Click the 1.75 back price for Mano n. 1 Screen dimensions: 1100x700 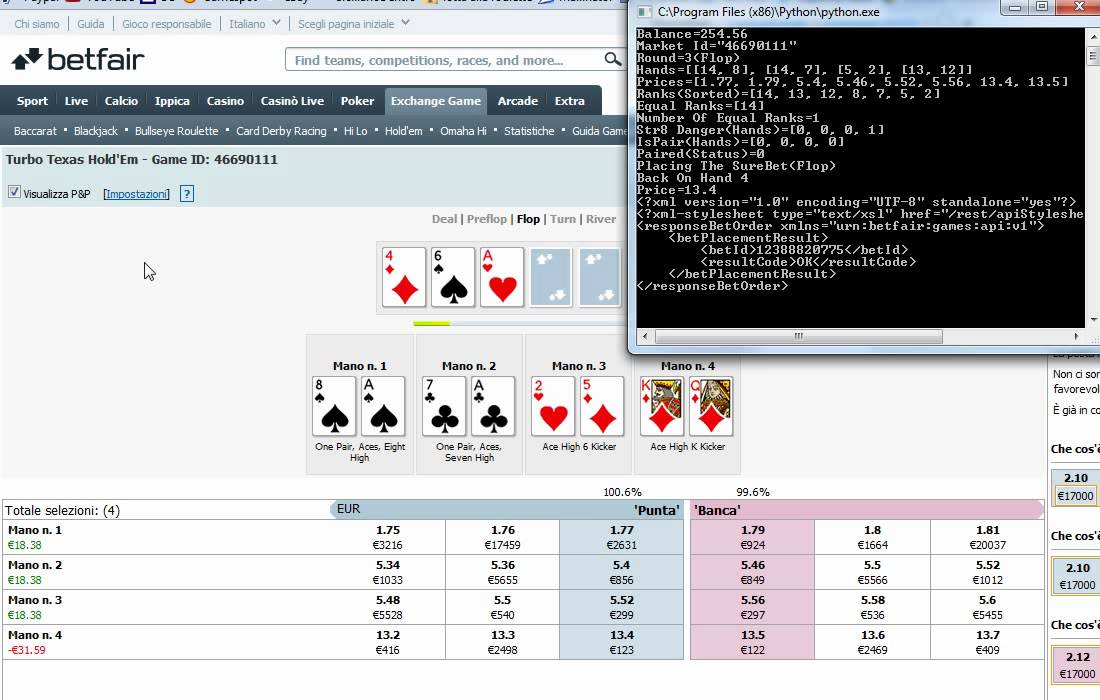click(388, 537)
